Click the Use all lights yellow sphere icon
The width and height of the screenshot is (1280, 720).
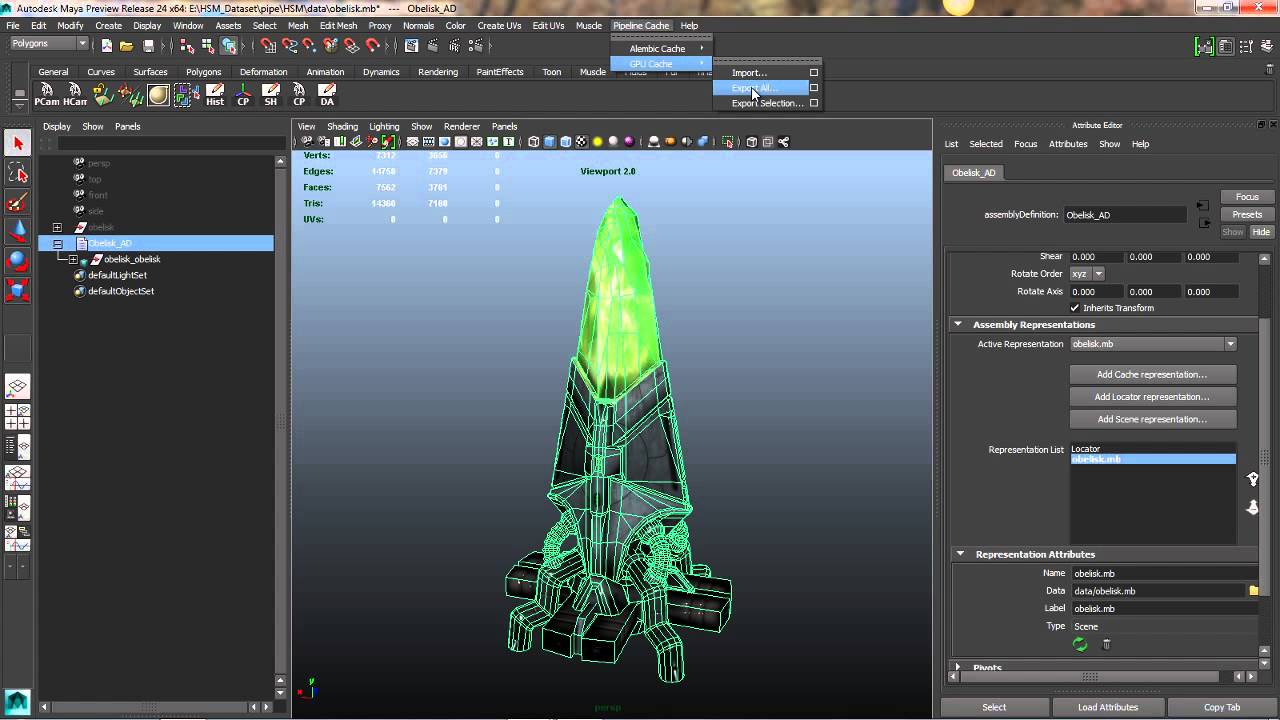tap(597, 142)
